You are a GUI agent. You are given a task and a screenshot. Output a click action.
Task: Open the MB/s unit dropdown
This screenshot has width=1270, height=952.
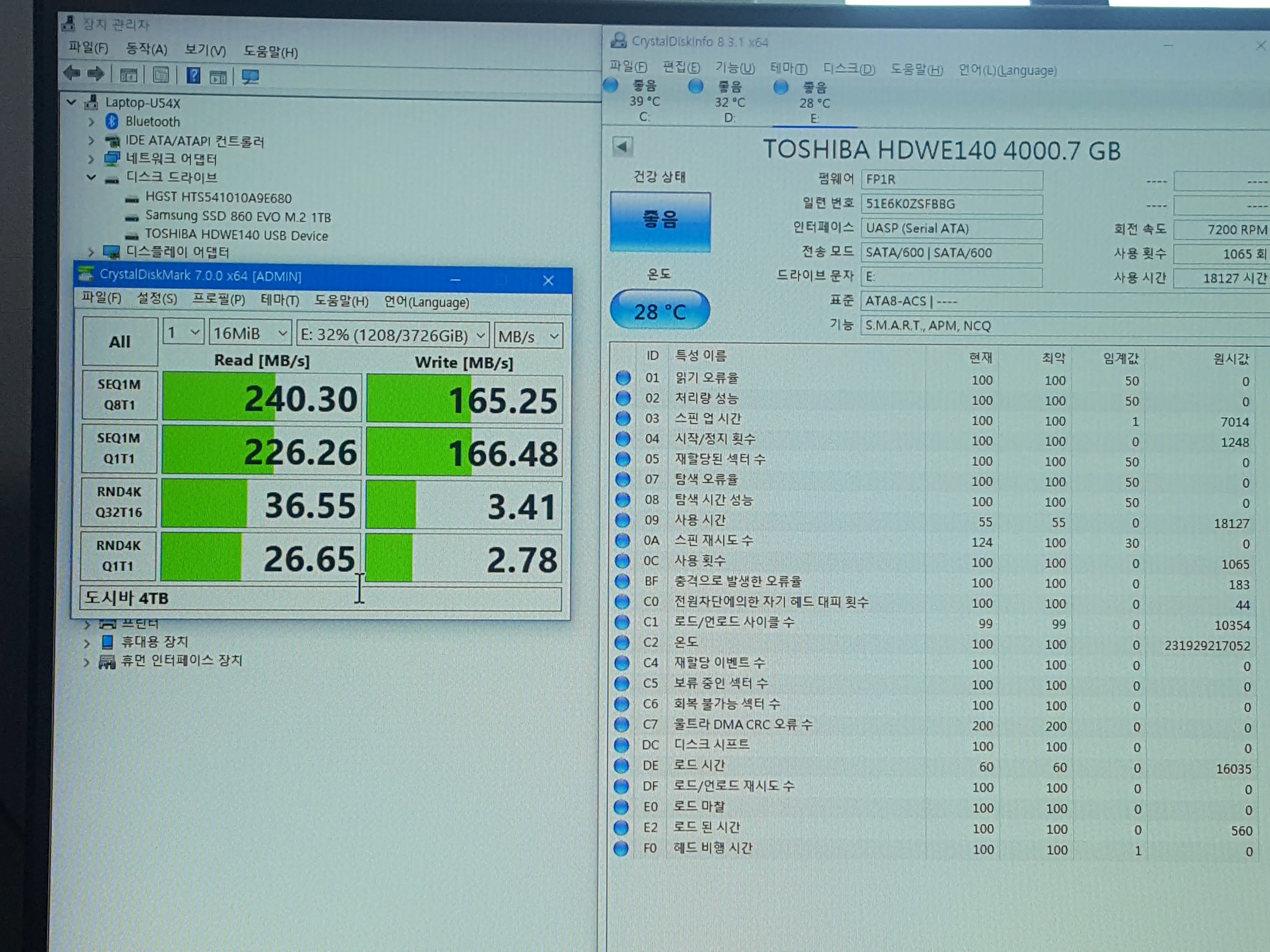pos(528,336)
